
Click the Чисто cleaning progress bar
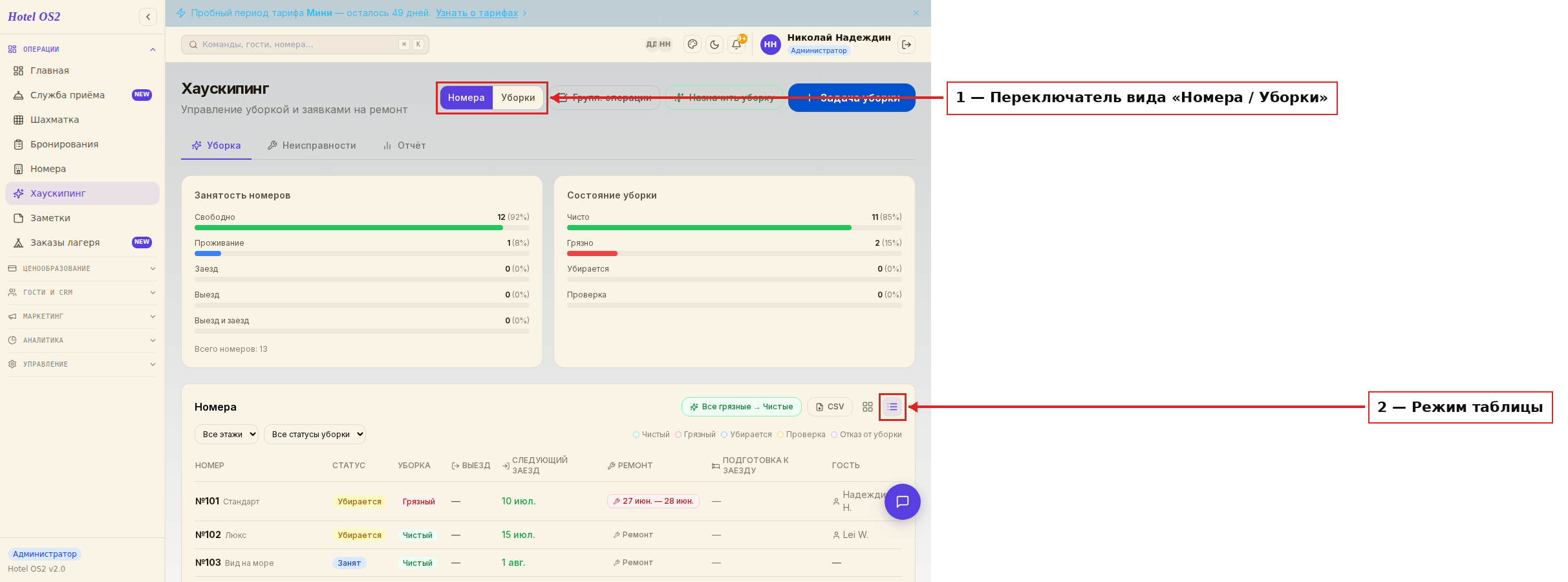tap(735, 228)
